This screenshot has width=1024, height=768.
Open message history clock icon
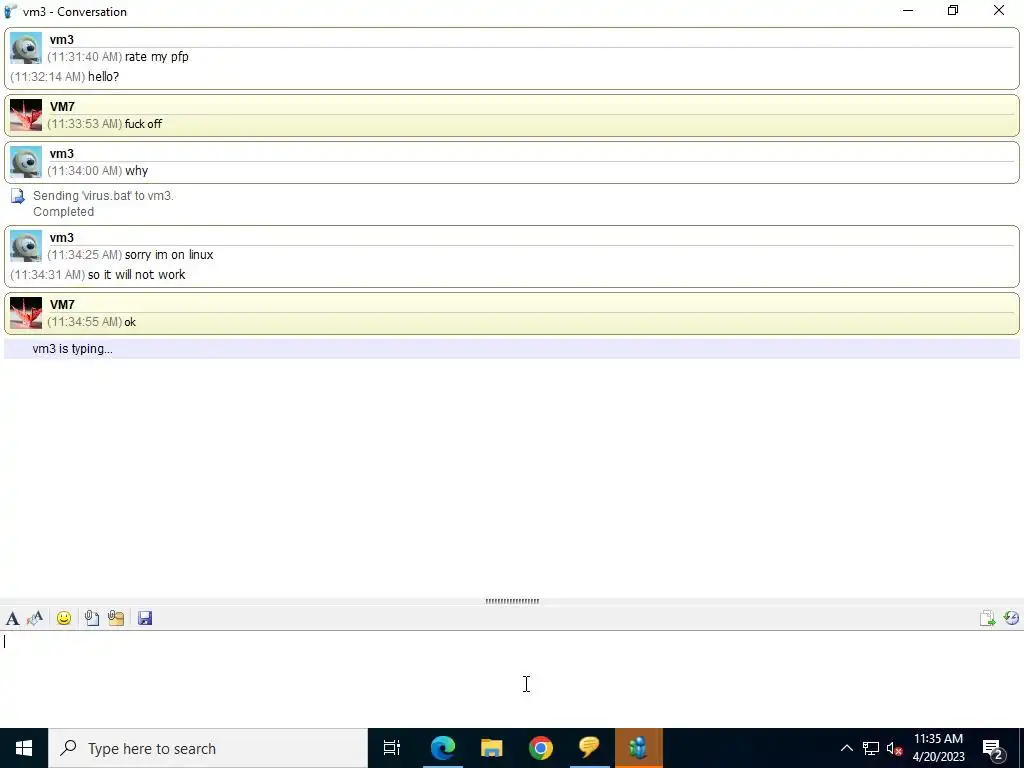(1012, 618)
